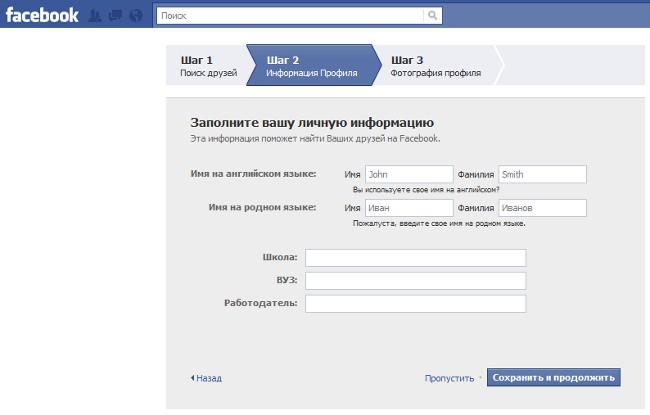This screenshot has width=650, height=415.
Task: Click the ВУЗ label
Action: coord(287,280)
